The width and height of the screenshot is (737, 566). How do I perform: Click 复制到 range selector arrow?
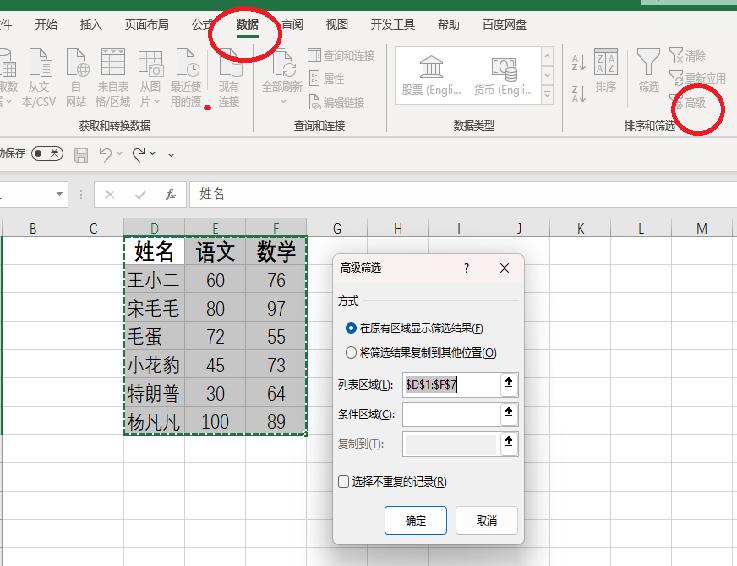[x=509, y=441]
